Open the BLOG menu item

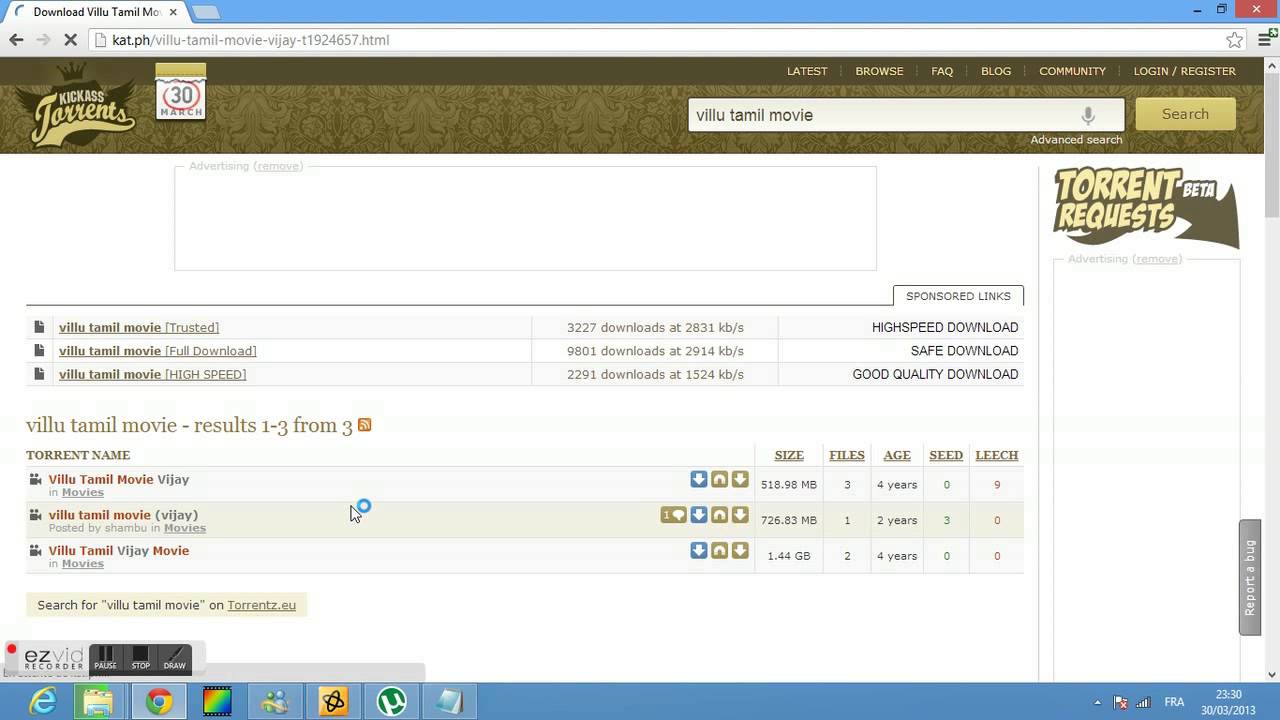996,71
